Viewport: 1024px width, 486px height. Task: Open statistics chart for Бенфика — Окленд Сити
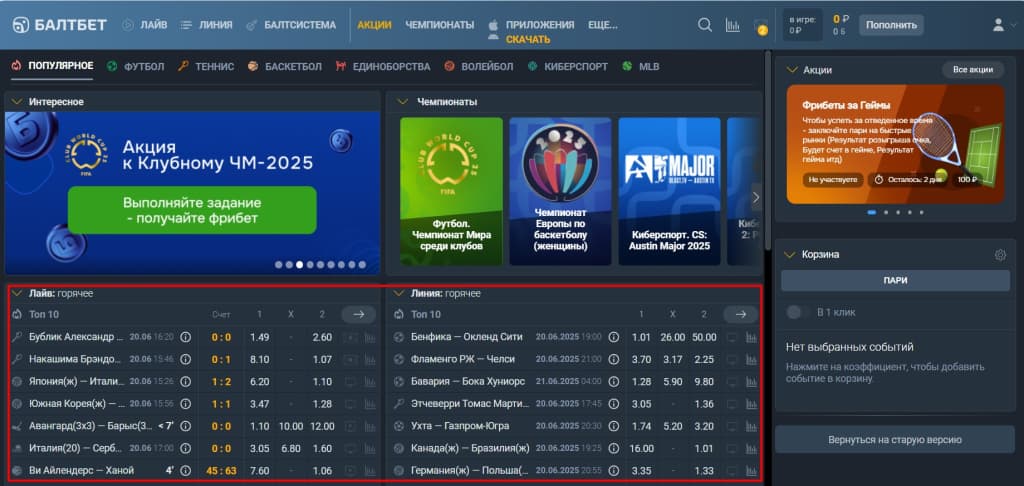752,337
